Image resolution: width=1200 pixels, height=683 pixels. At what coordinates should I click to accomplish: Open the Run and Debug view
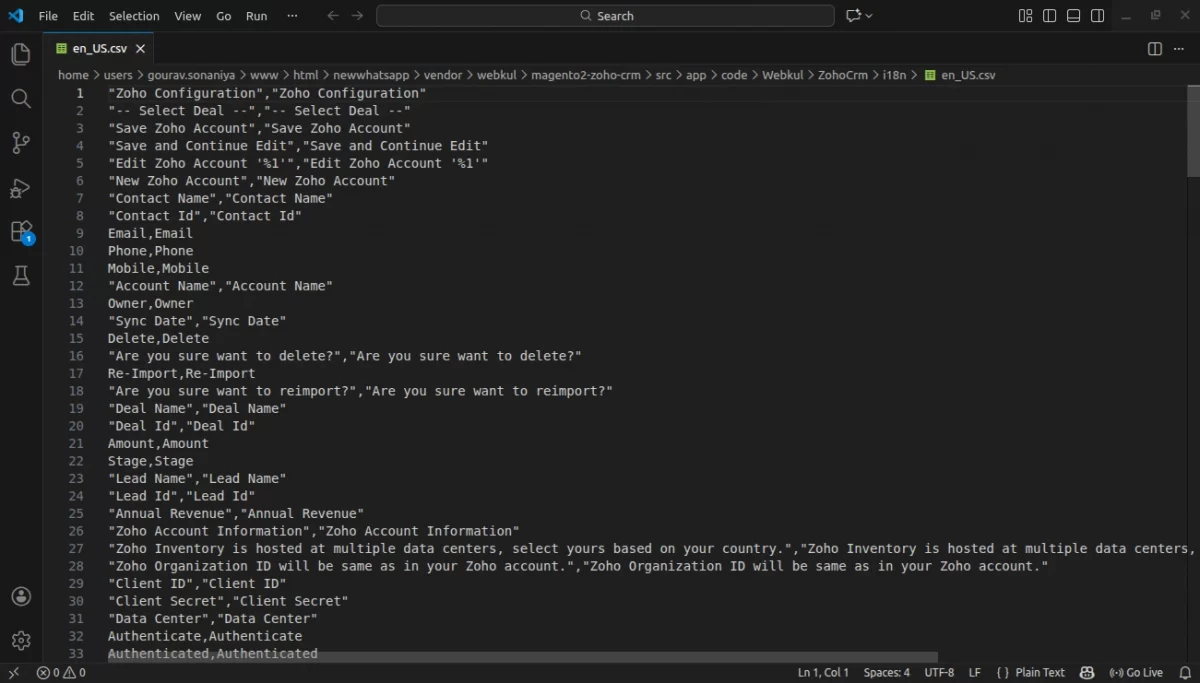[x=21, y=188]
